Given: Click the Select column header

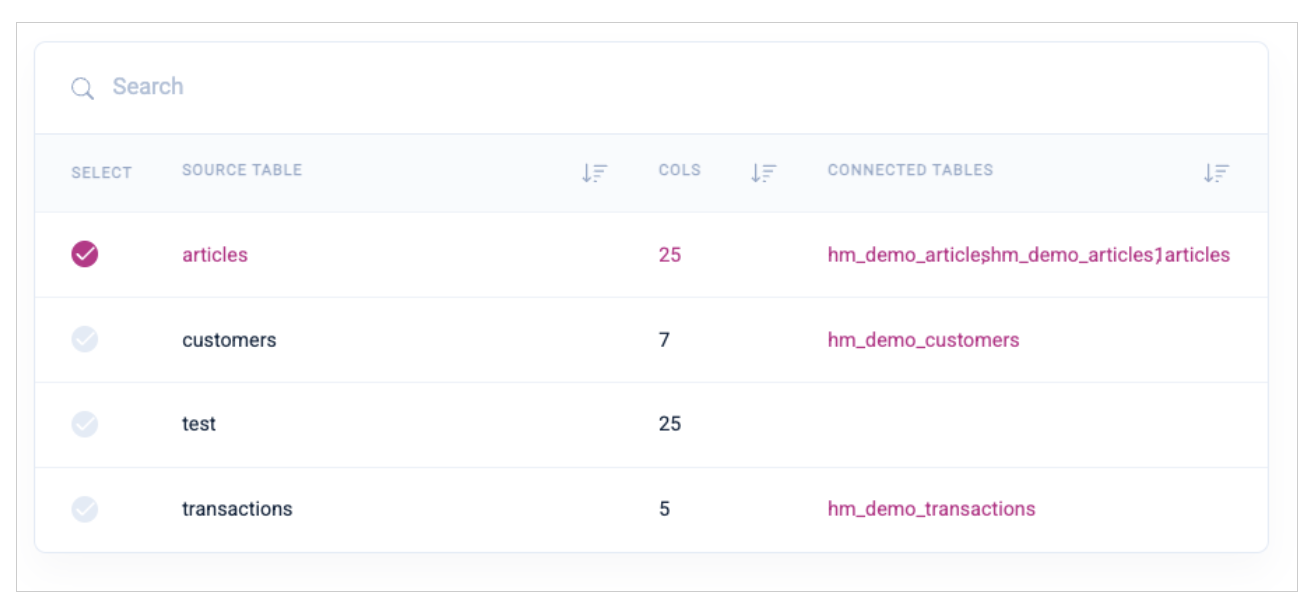Looking at the screenshot, I should tap(101, 173).
